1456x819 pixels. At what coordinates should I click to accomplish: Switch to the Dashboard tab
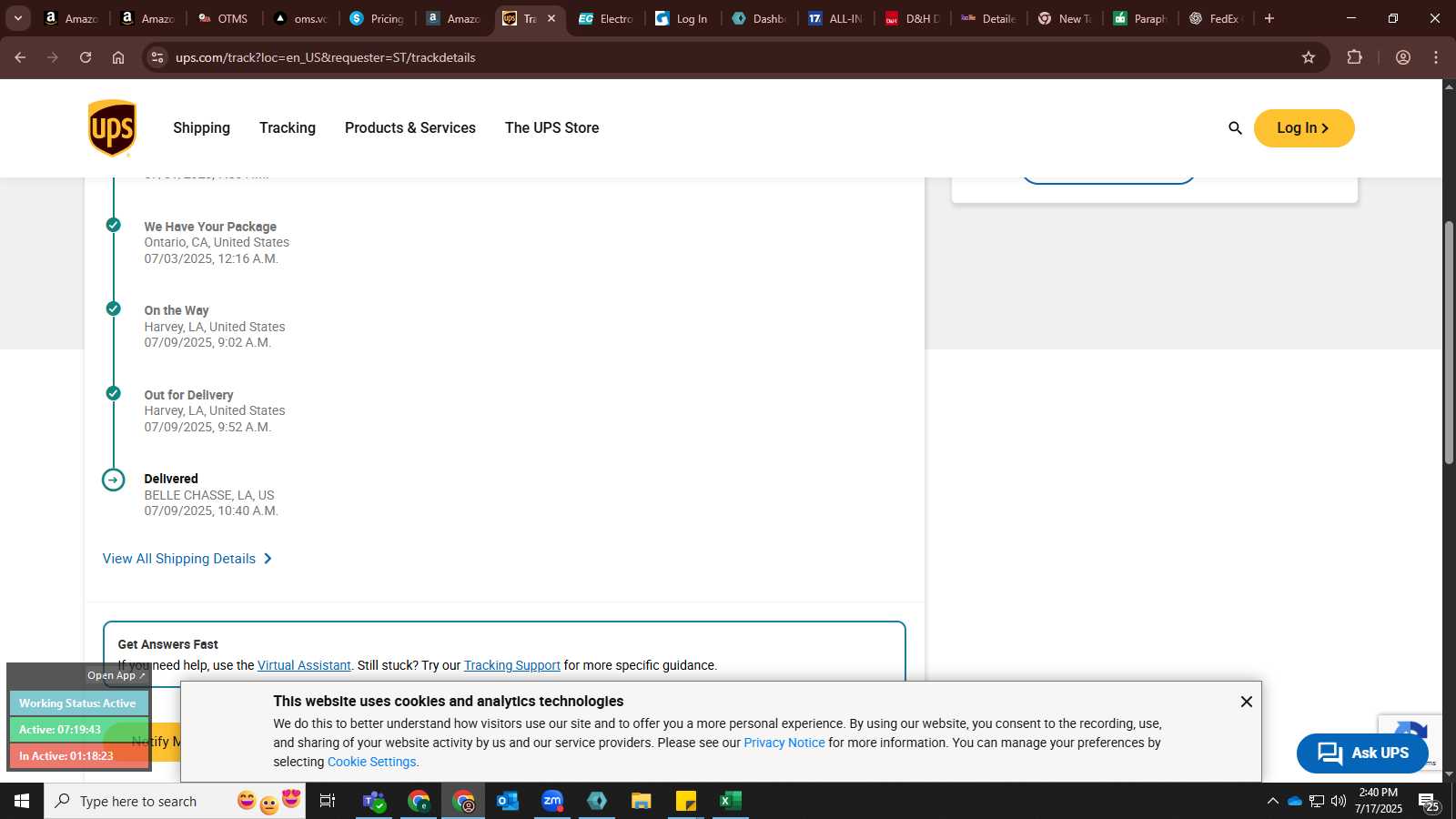point(759,18)
